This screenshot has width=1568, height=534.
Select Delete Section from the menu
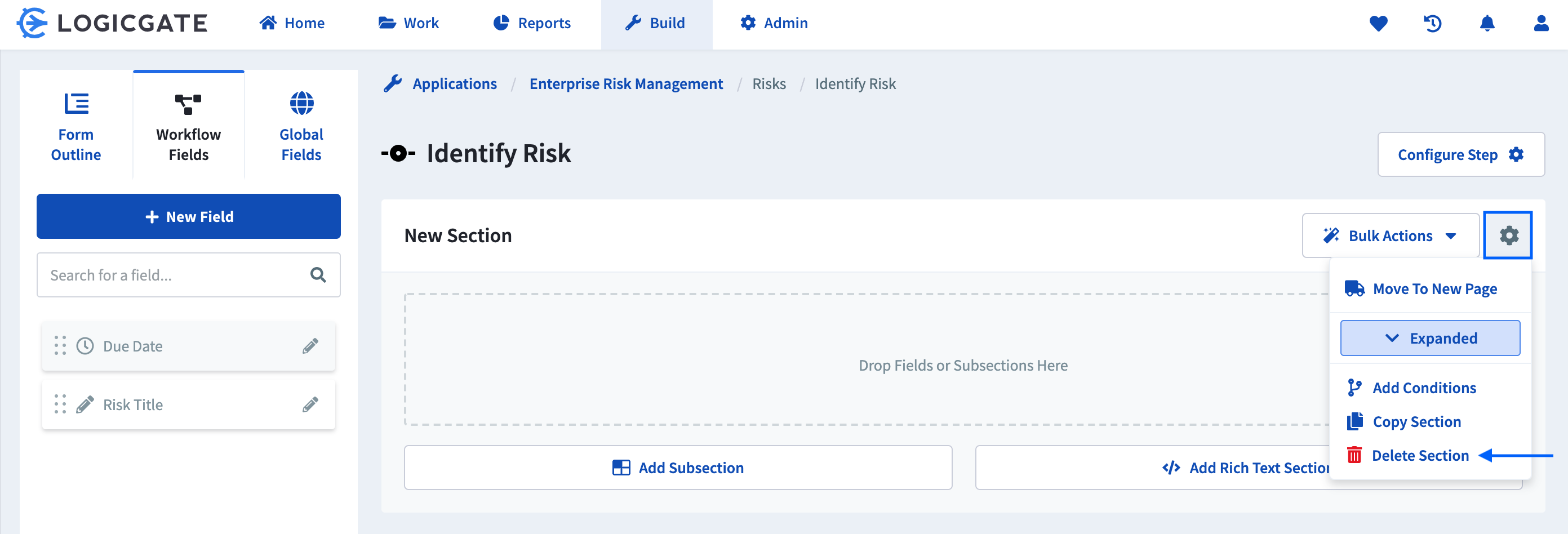pyautogui.click(x=1419, y=456)
